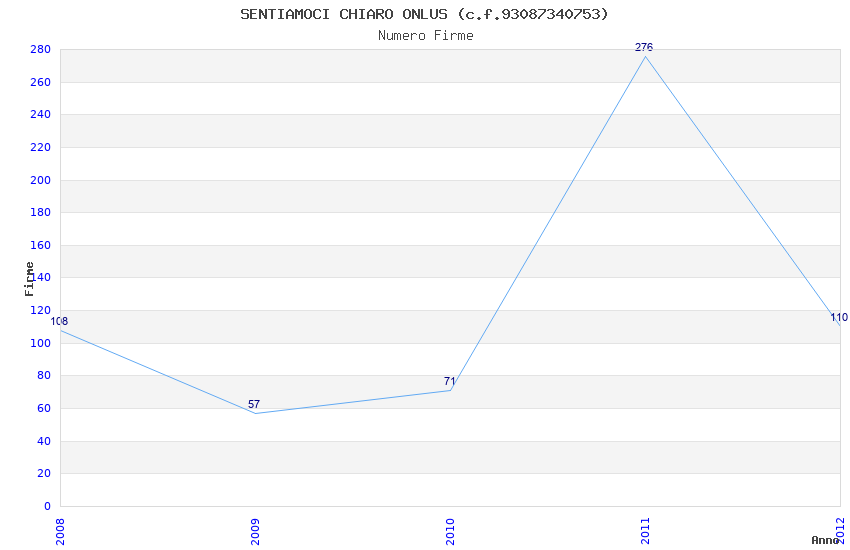Click the 100 y-axis tick label
Viewport: 850px width, 550px height.
tap(41, 344)
